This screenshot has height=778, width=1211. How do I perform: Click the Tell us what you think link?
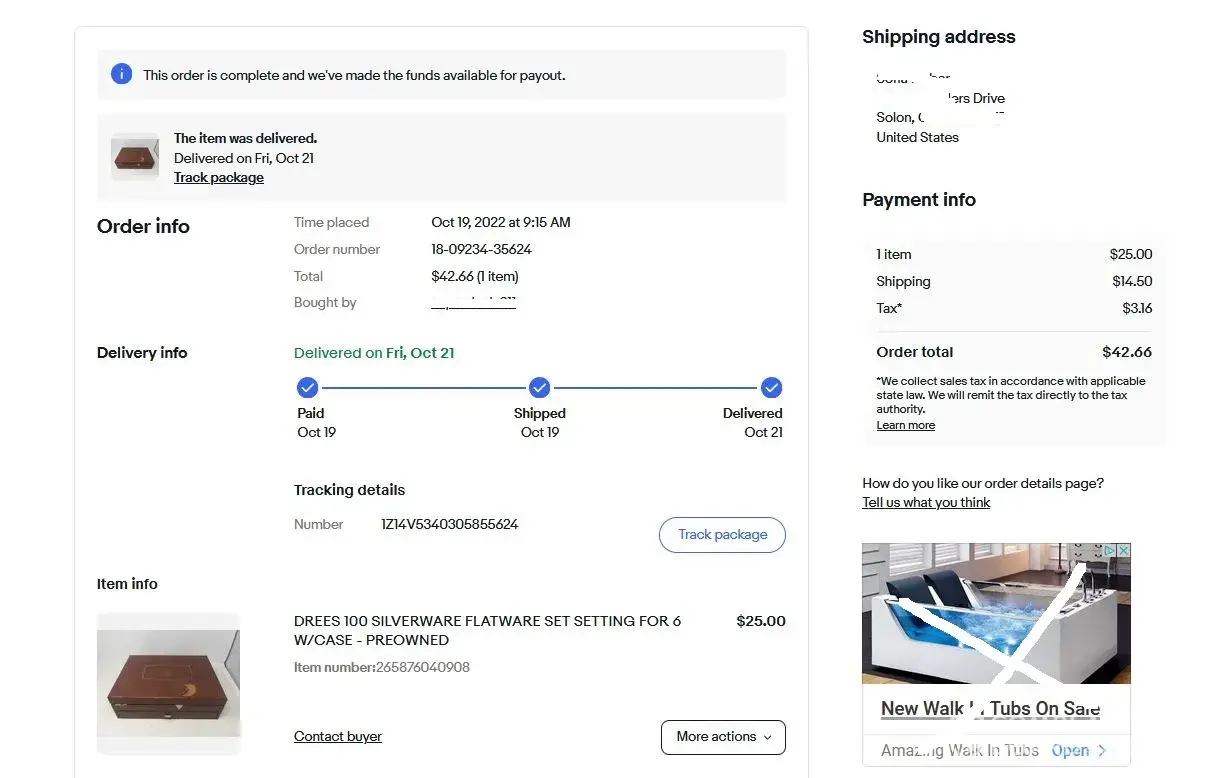926,503
